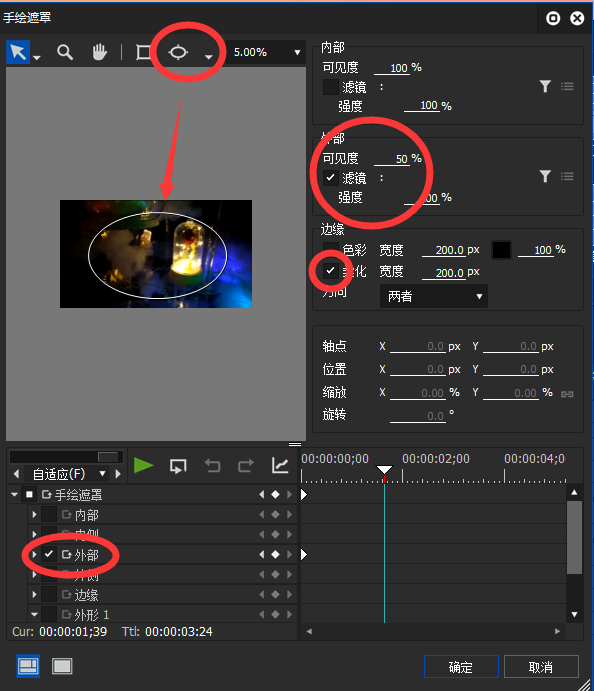Edit the 轴点 X value field

coord(418,346)
